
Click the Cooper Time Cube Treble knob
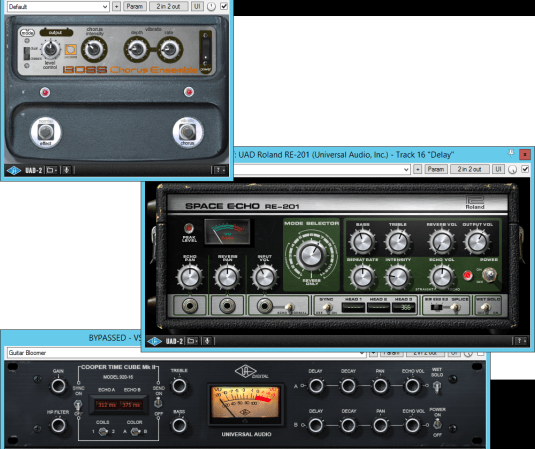pyautogui.click(x=179, y=386)
